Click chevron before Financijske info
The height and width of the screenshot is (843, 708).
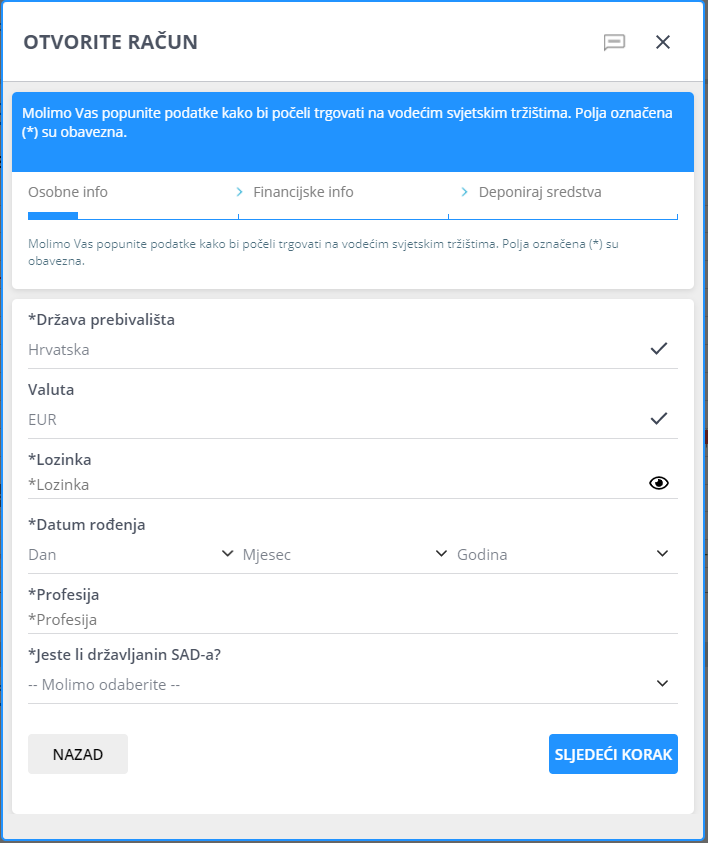(x=240, y=192)
